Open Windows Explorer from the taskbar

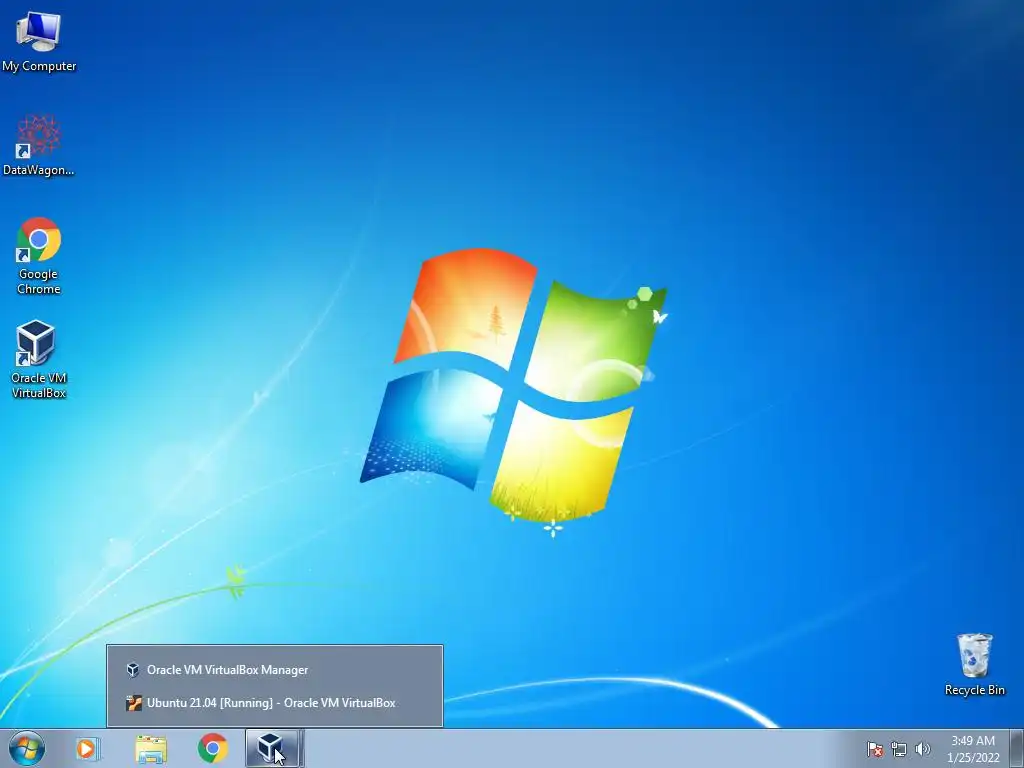151,748
